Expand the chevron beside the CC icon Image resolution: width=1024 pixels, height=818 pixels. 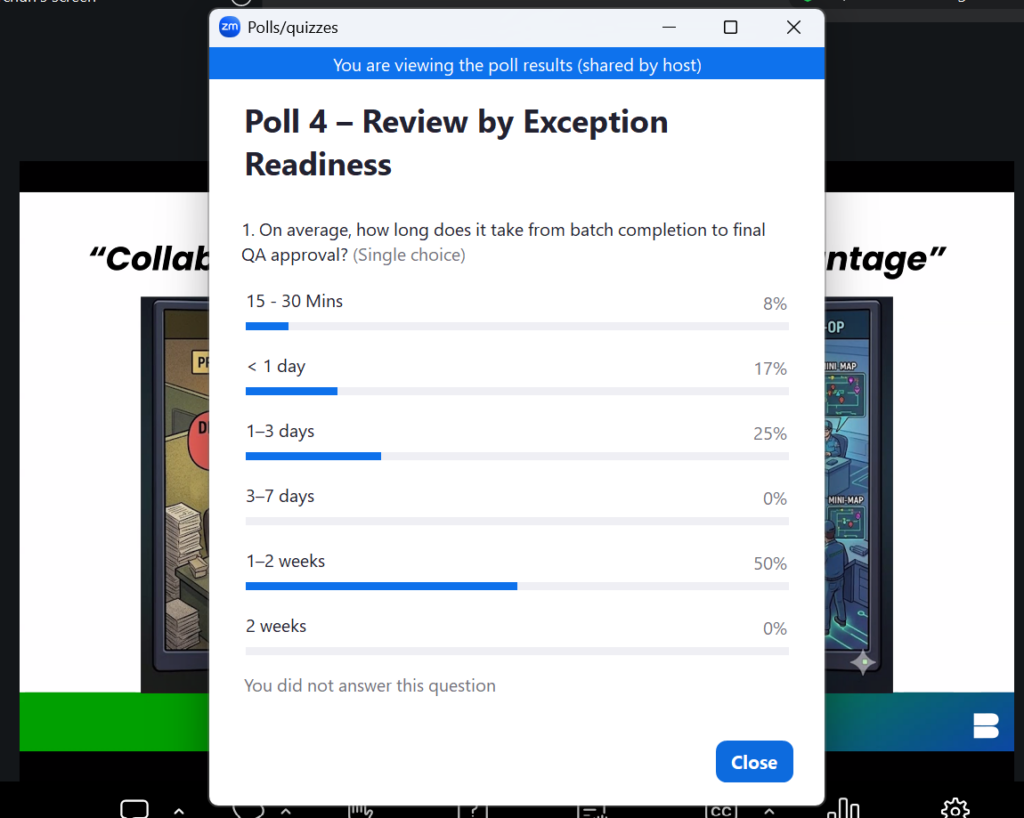[x=769, y=811]
